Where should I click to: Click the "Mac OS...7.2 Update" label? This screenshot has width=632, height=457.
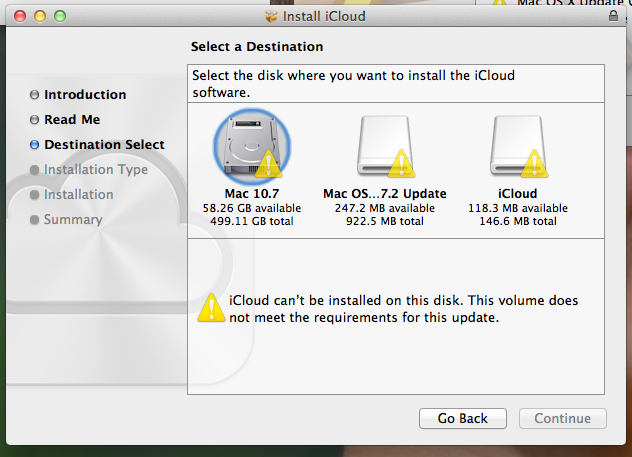click(385, 193)
